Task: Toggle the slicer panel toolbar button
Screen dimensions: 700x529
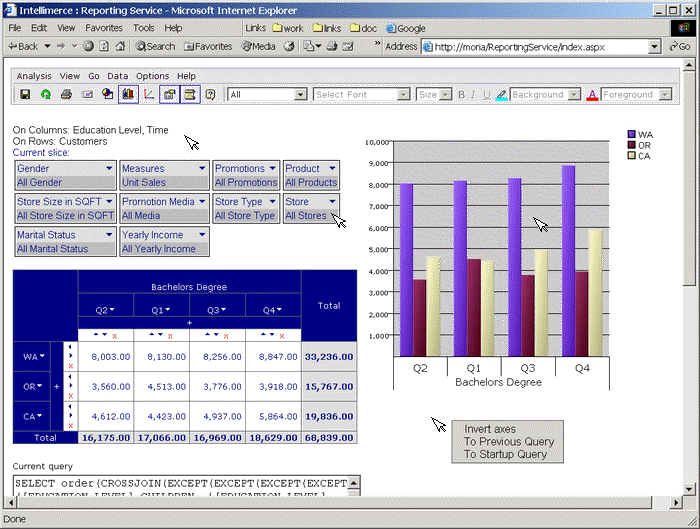Action: [169, 94]
